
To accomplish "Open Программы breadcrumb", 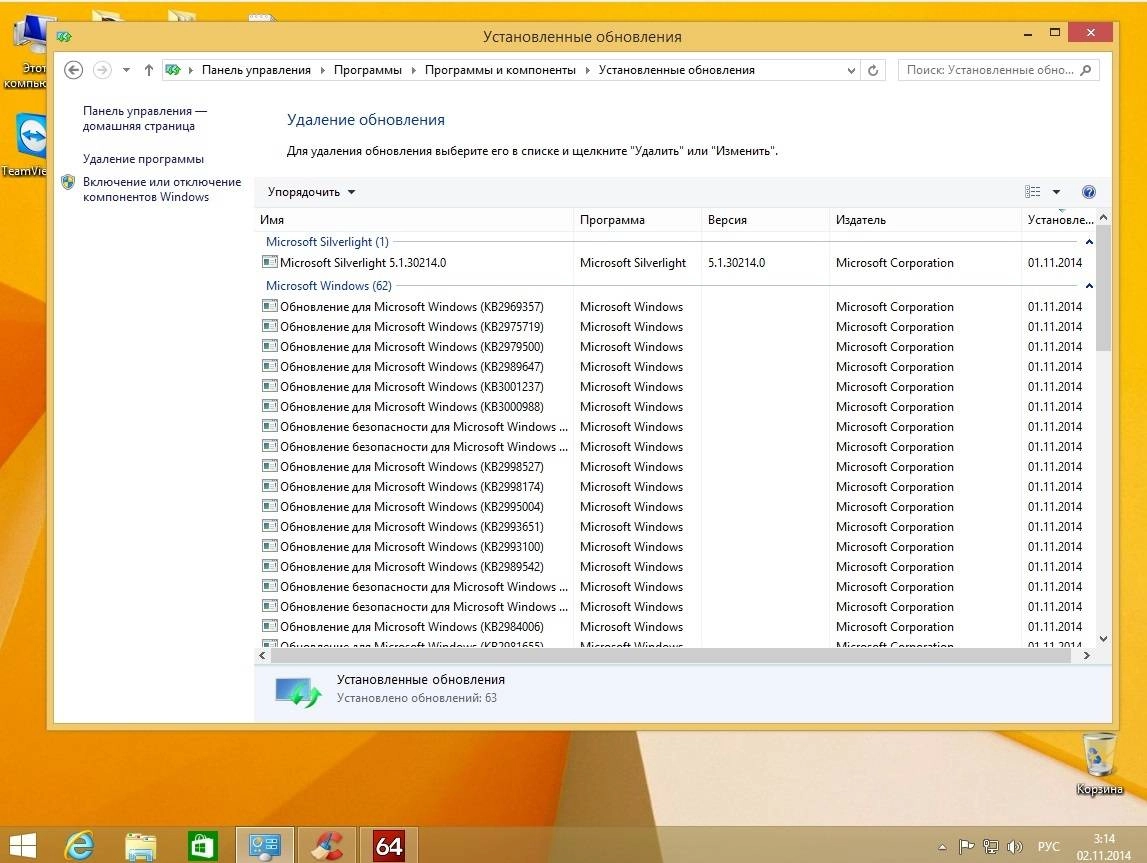I will tap(368, 70).
